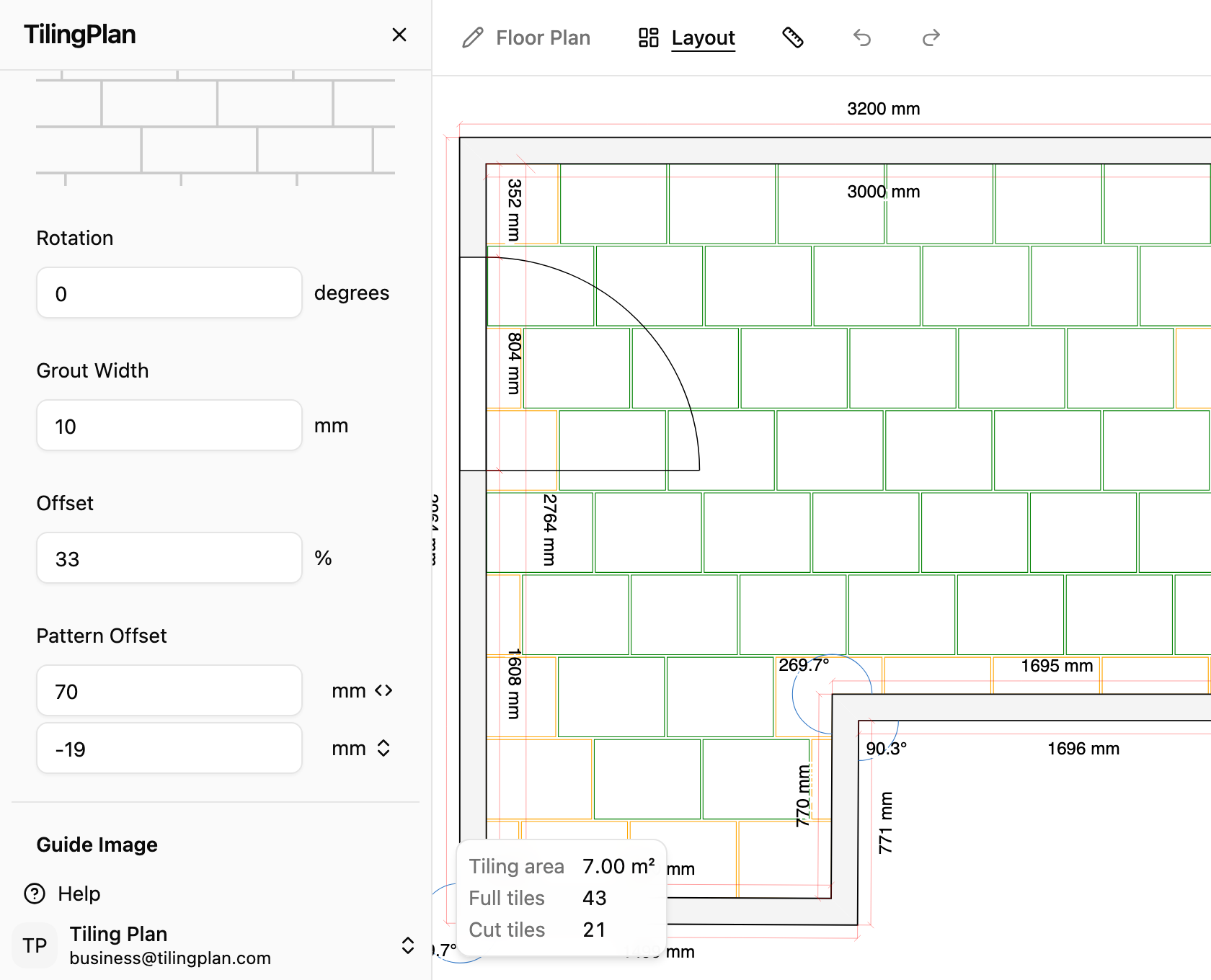Select the 352 mm dimension label
This screenshot has height=980, width=1211.
[514, 210]
